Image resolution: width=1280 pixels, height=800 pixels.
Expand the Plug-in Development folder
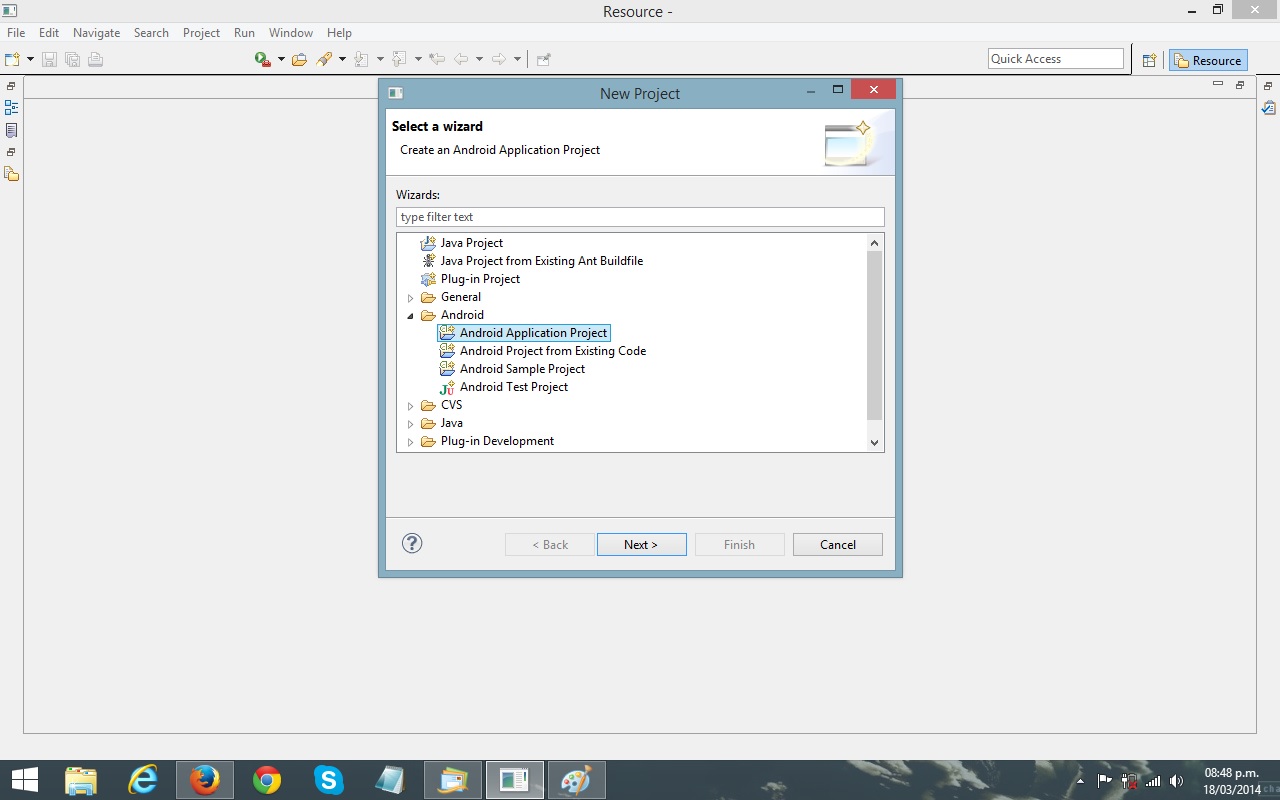[x=410, y=442]
